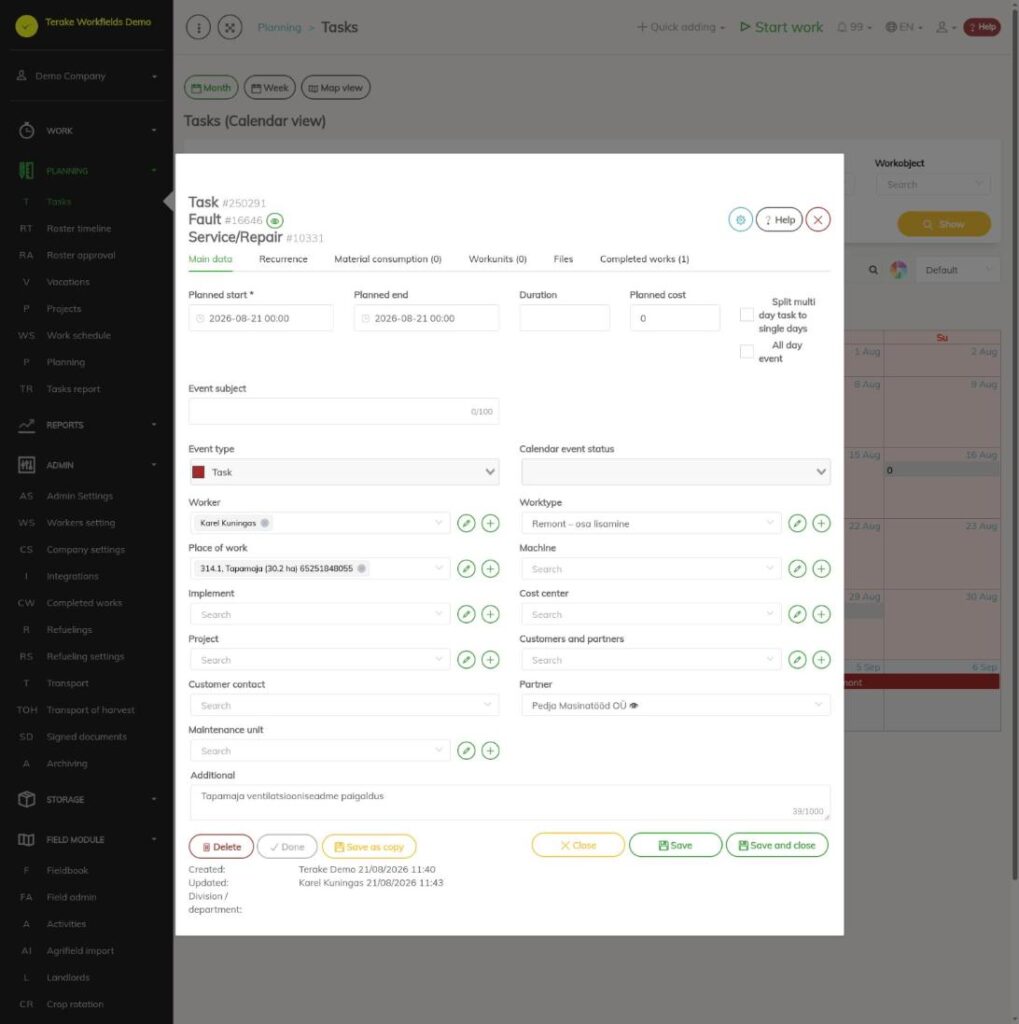This screenshot has height=1024, width=1019.
Task: Remove Karel Kuningas from Worker field
Action: [x=265, y=523]
